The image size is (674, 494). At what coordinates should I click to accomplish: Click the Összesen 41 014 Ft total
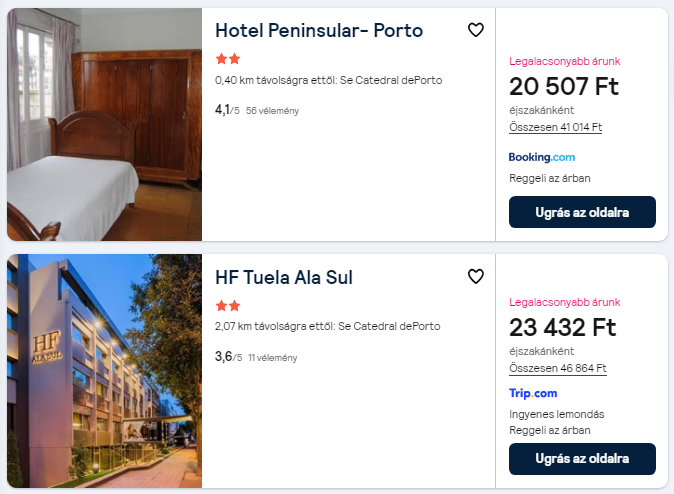click(555, 127)
